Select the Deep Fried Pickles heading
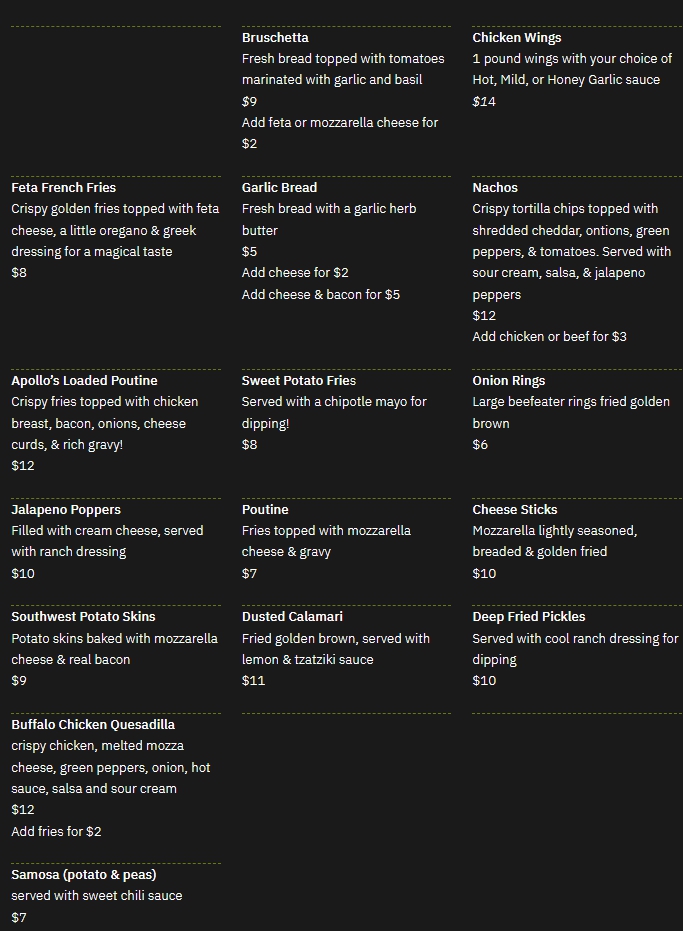Image resolution: width=683 pixels, height=931 pixels. pyautogui.click(x=528, y=617)
